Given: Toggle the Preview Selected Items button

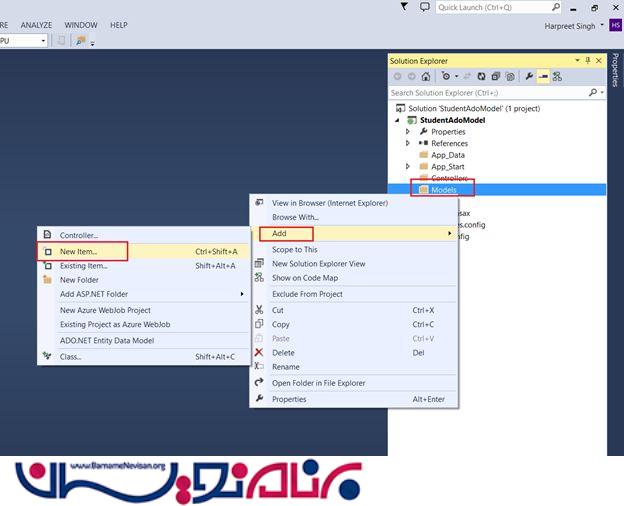Looking at the screenshot, I should [x=543, y=76].
